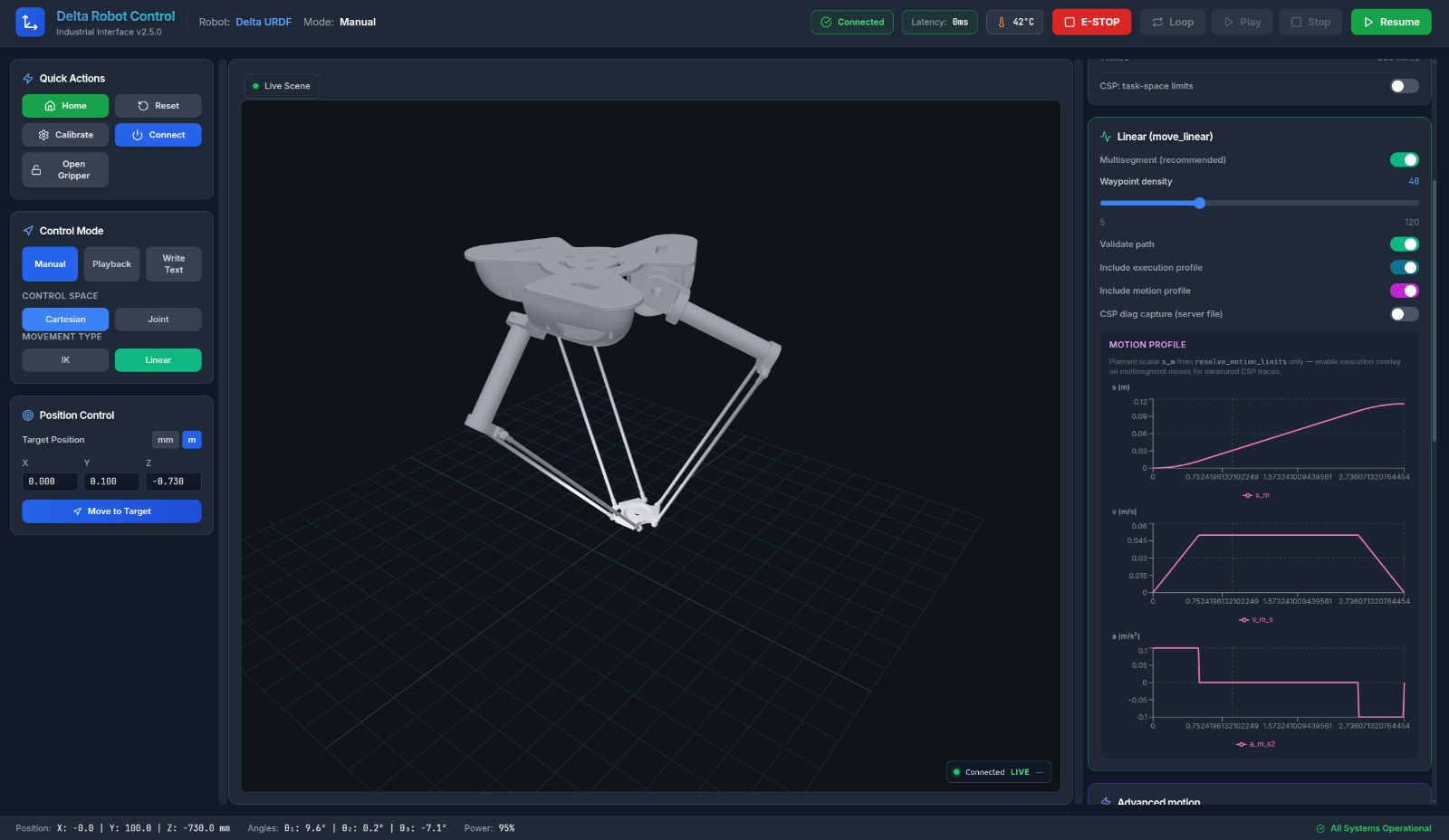
Task: Toggle CSP diag capture switch
Action: click(1405, 314)
